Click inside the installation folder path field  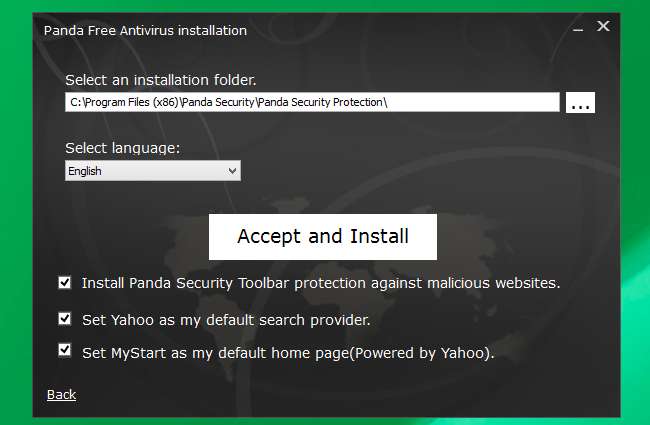coord(312,102)
